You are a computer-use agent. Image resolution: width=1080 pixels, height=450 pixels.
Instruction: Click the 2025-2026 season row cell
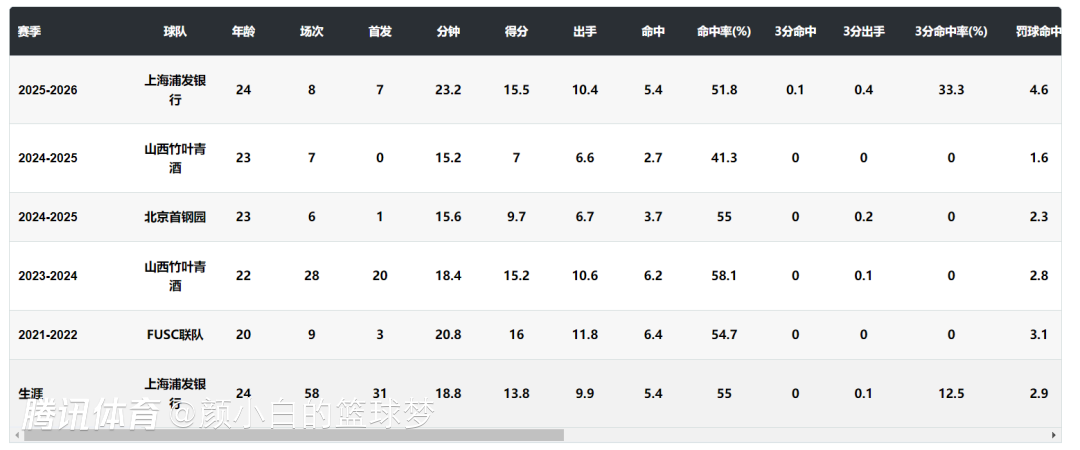(x=47, y=90)
